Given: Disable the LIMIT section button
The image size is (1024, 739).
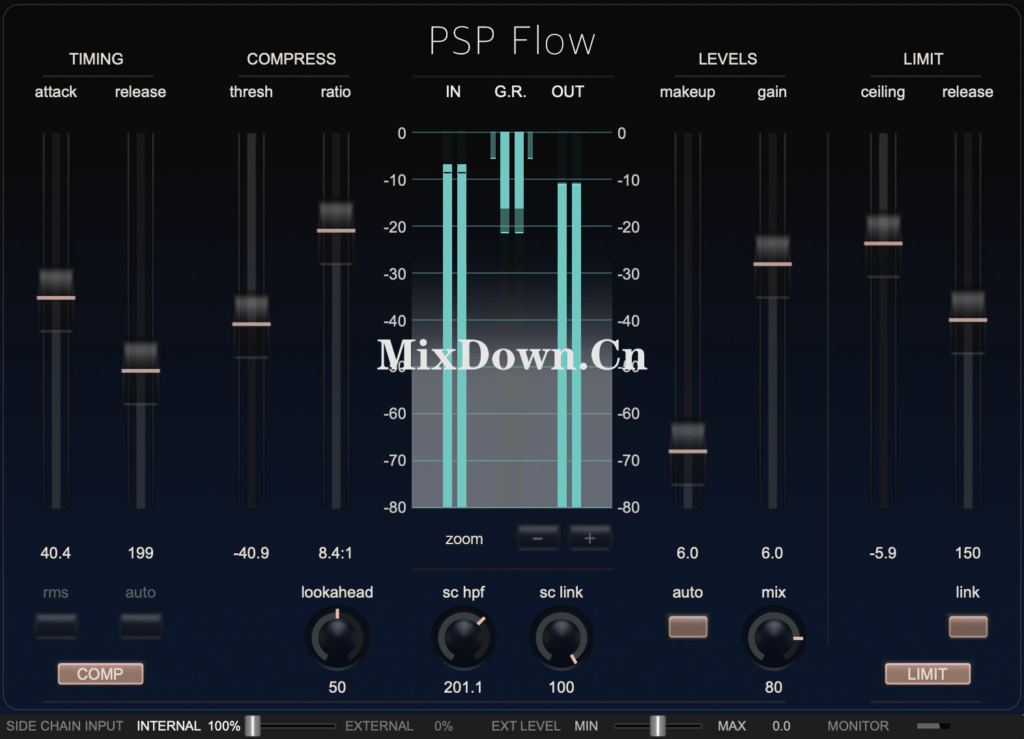Looking at the screenshot, I should pyautogui.click(x=927, y=674).
